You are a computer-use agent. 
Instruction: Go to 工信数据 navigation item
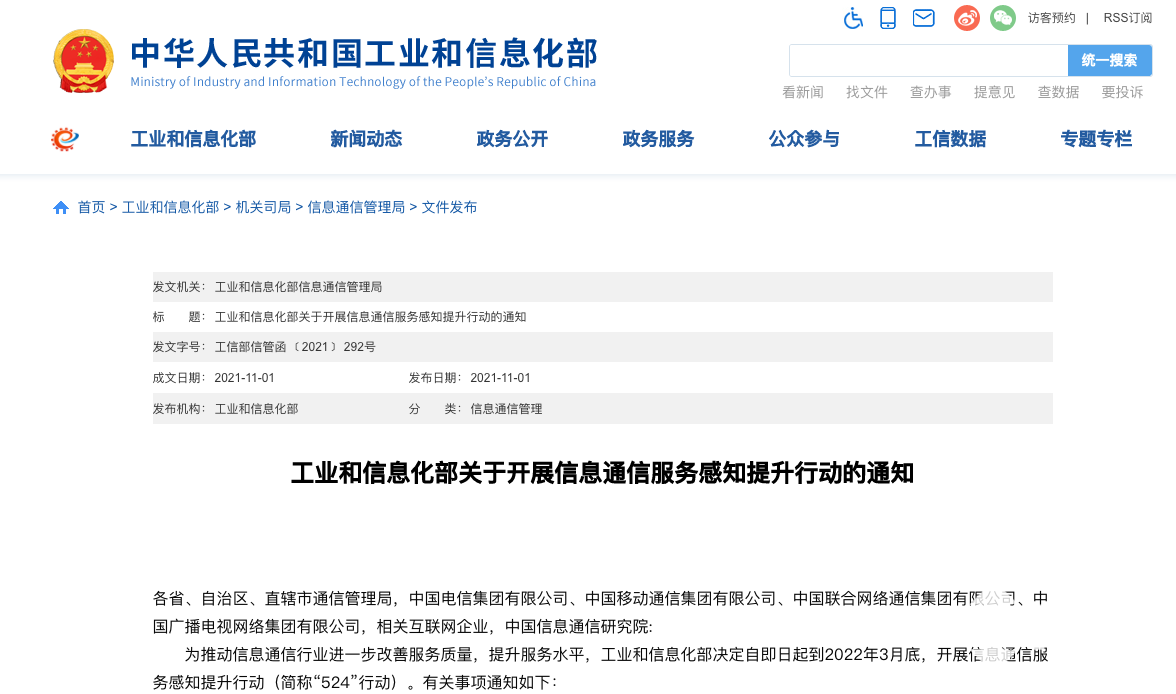950,139
